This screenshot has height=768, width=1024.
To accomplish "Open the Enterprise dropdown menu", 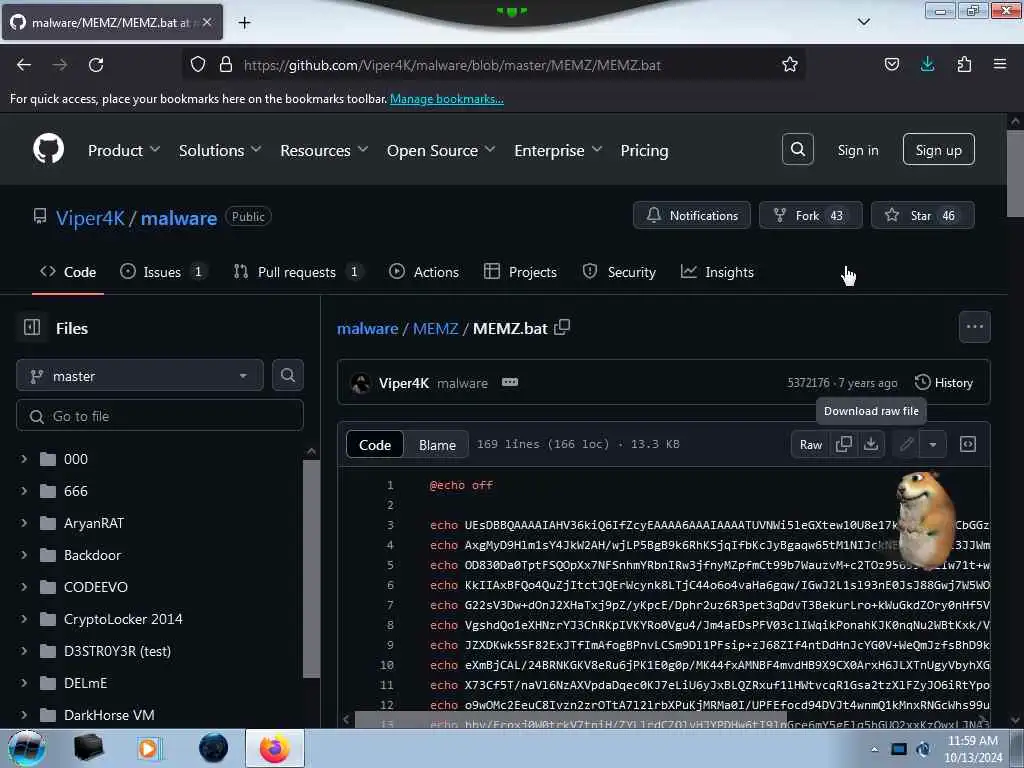I will tap(558, 150).
